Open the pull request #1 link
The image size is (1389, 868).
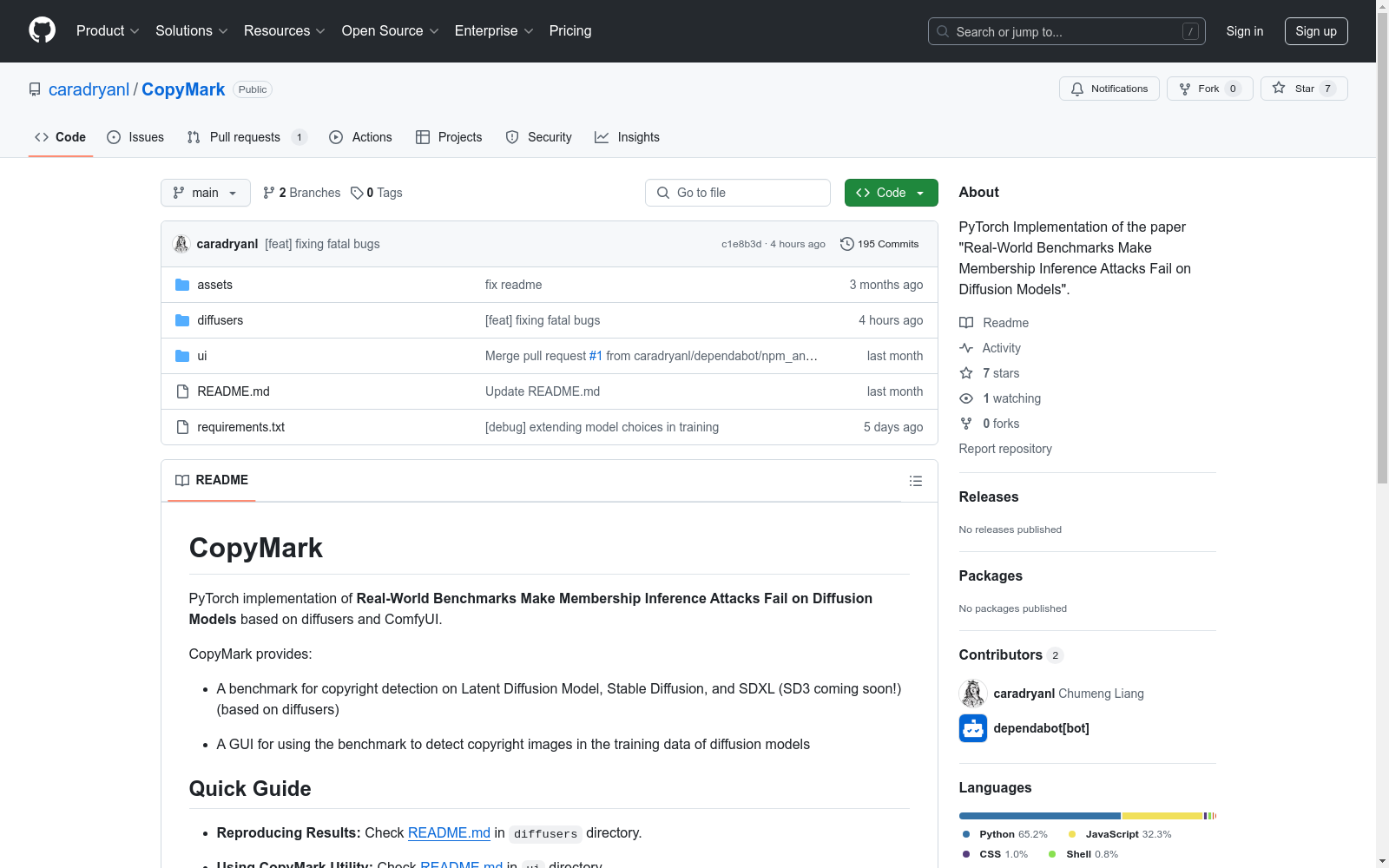pyautogui.click(x=596, y=356)
